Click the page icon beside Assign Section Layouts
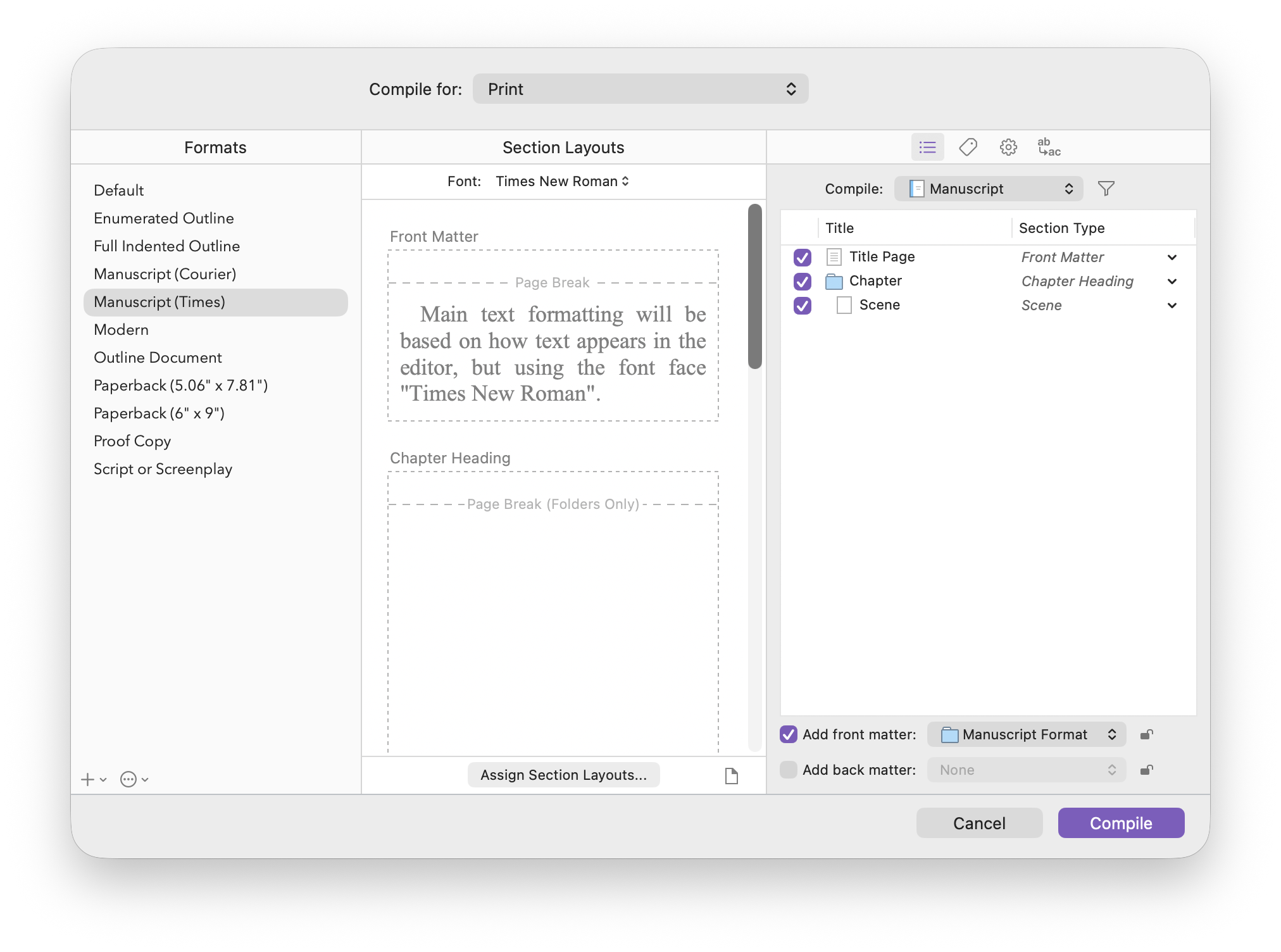The width and height of the screenshot is (1281, 952). [731, 775]
